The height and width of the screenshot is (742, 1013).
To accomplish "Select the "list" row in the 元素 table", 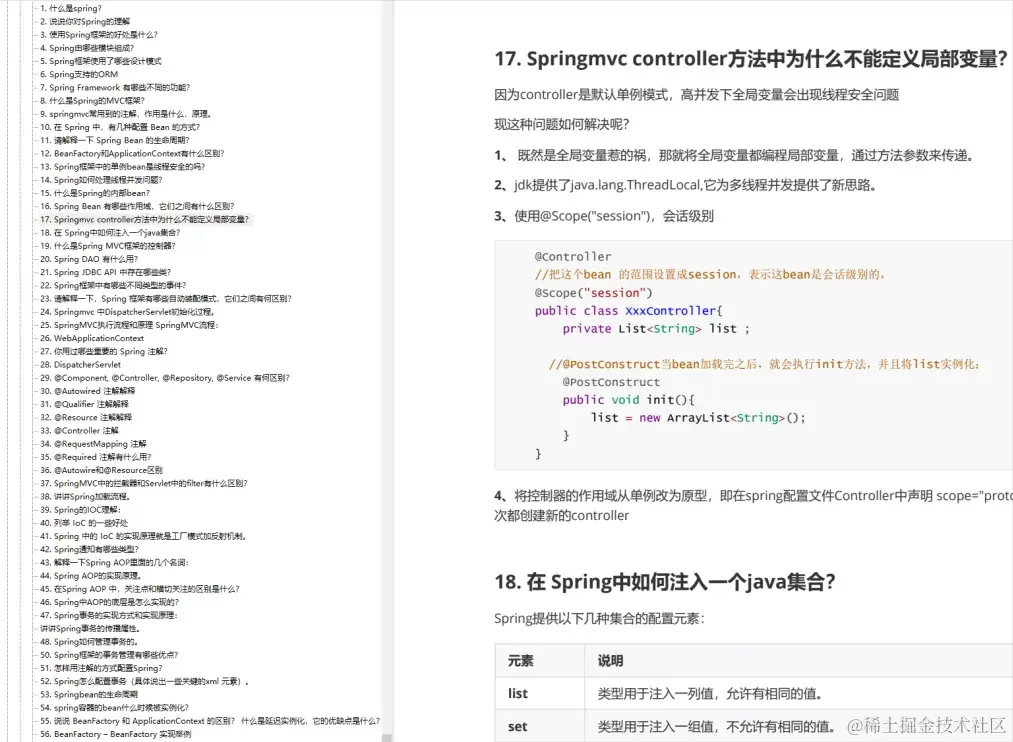I will click(x=516, y=693).
